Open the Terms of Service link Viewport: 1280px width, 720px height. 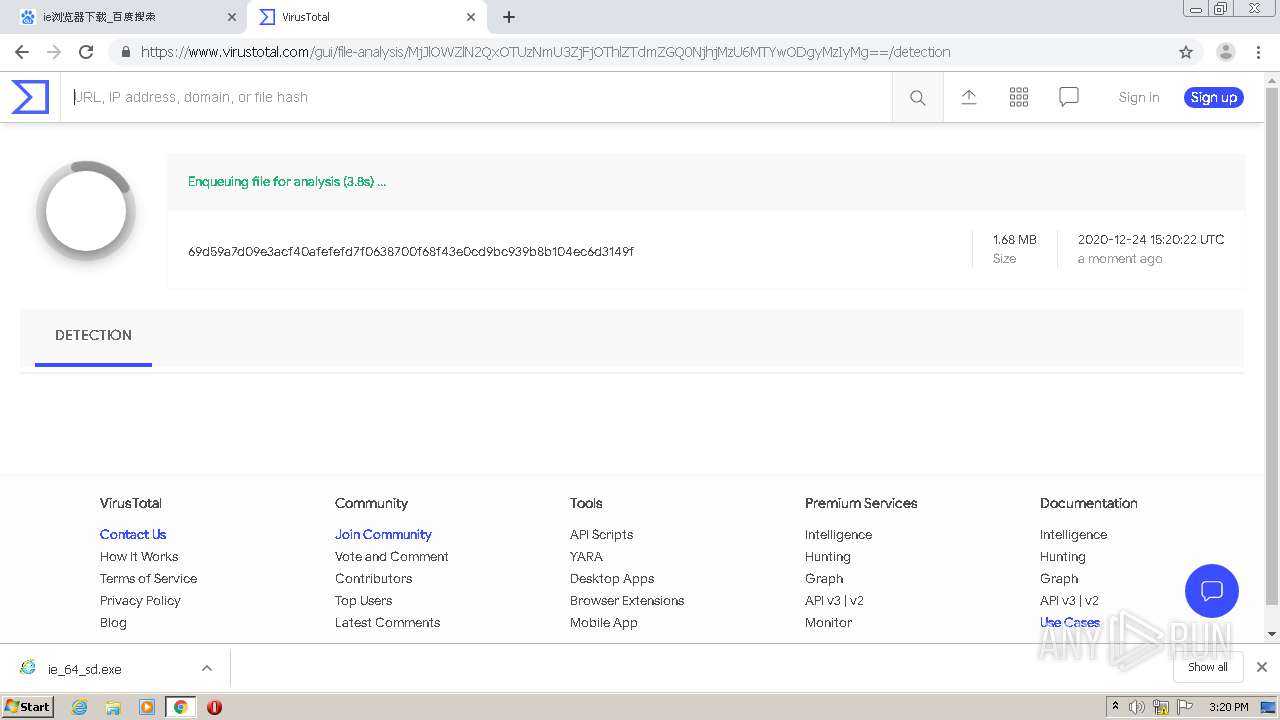[x=148, y=579]
